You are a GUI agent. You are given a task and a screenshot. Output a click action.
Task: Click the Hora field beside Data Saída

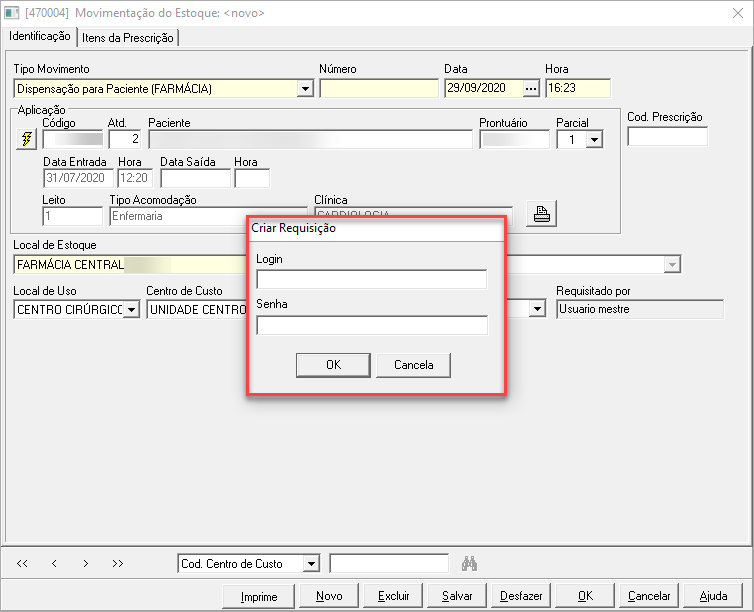(x=252, y=178)
